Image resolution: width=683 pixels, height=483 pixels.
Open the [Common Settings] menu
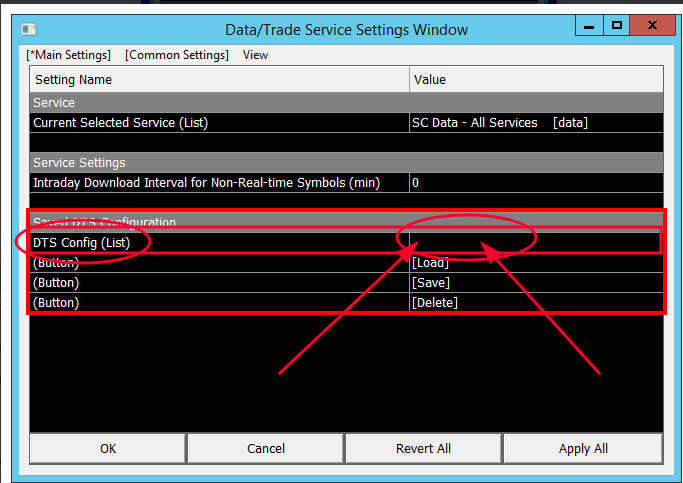coord(177,55)
